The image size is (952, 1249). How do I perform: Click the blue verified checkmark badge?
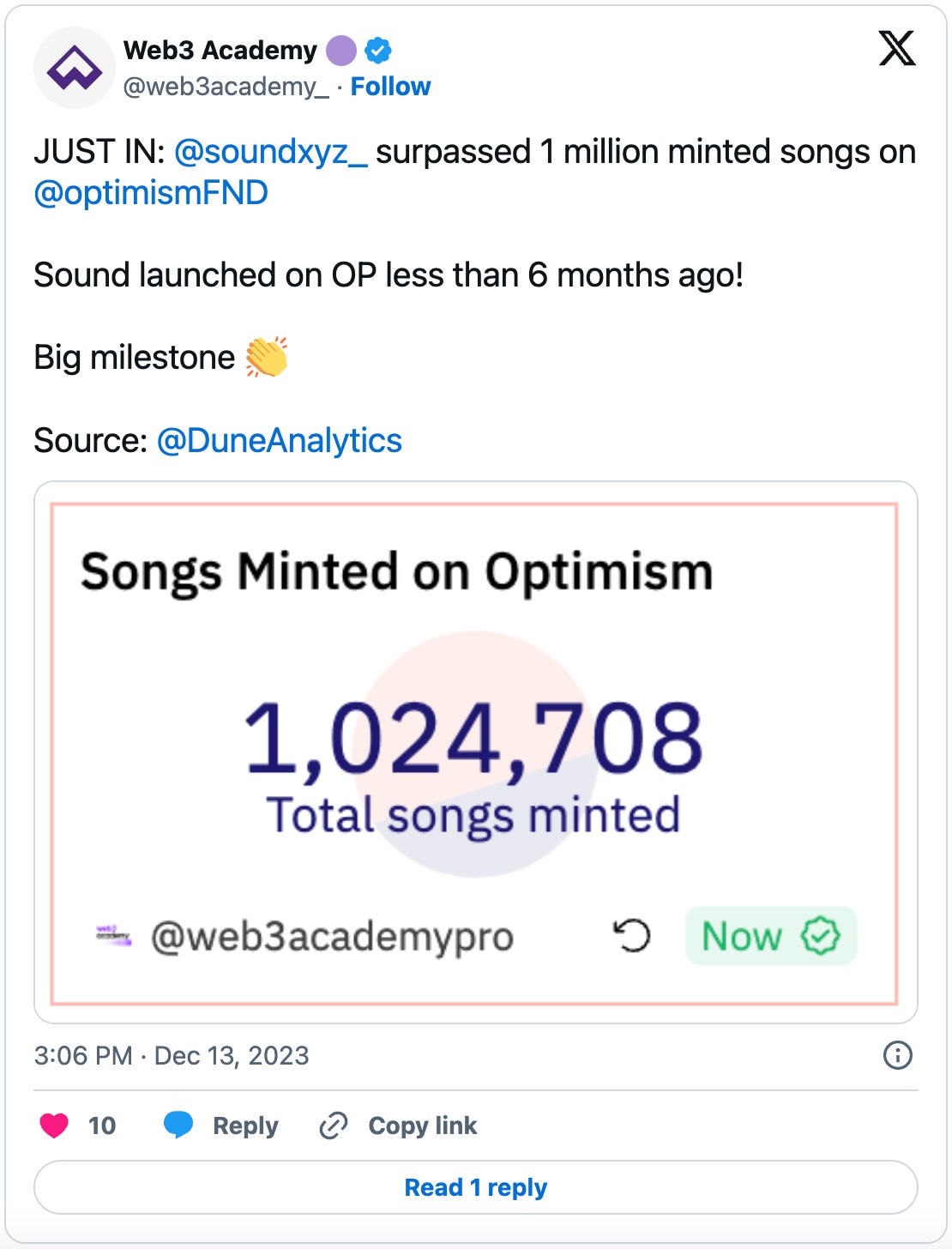point(378,51)
